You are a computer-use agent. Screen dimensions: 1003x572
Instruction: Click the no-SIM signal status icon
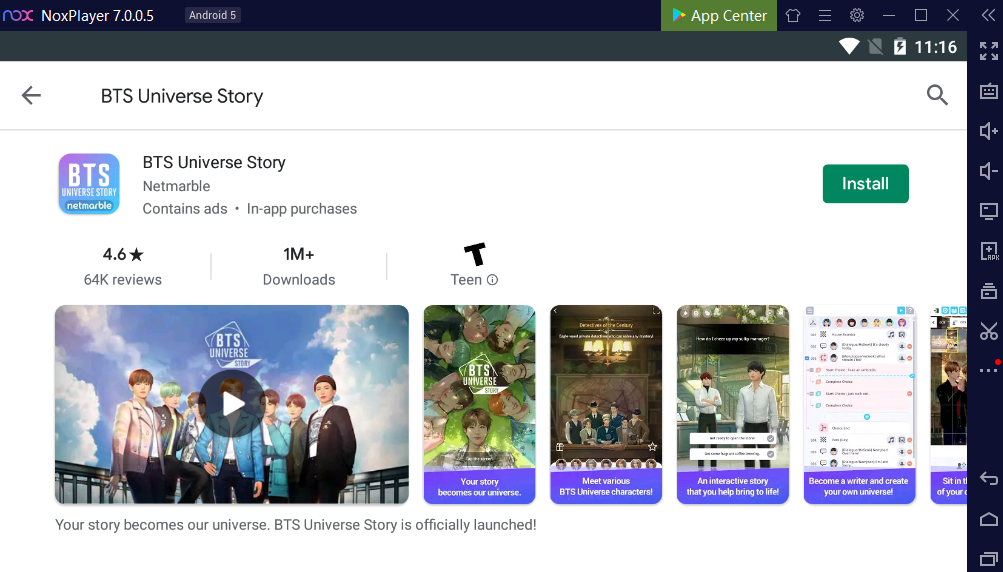(x=875, y=46)
